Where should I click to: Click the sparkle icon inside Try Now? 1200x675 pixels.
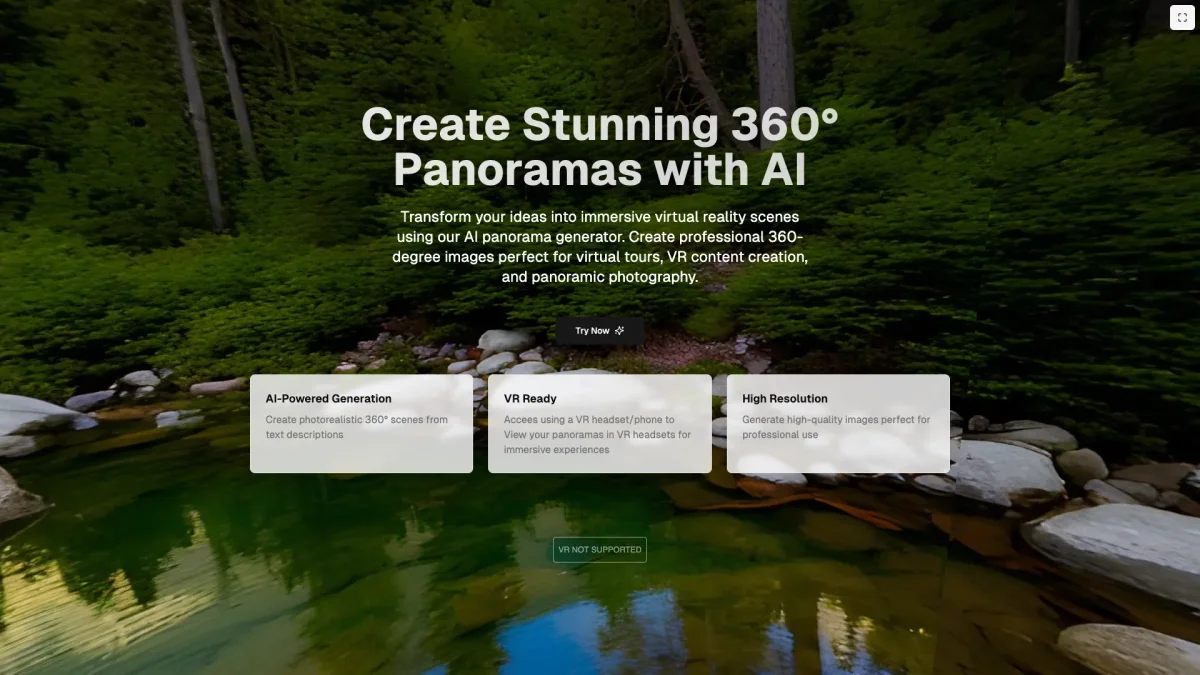click(620, 330)
